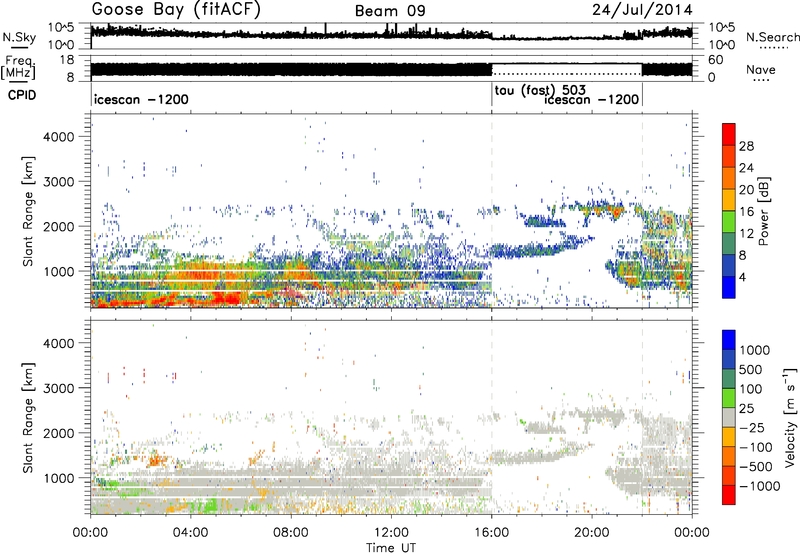Click the 'Beam 09' label

390,11
